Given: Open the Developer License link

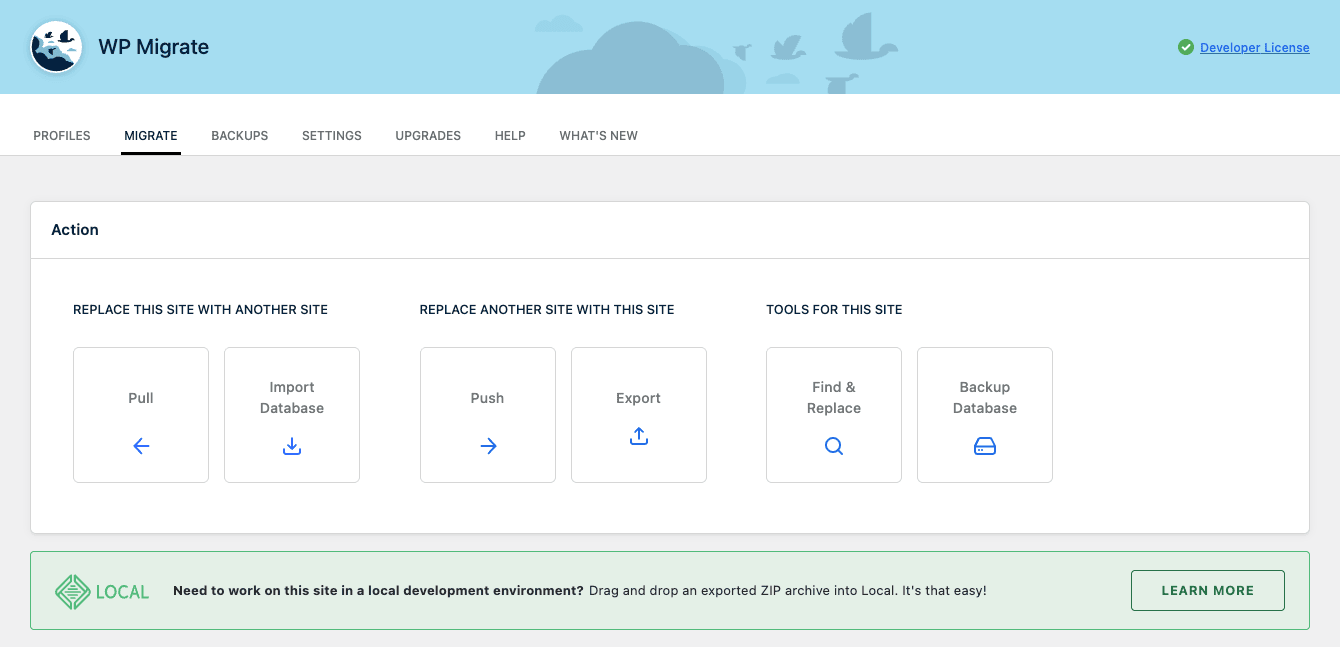Looking at the screenshot, I should [1255, 47].
